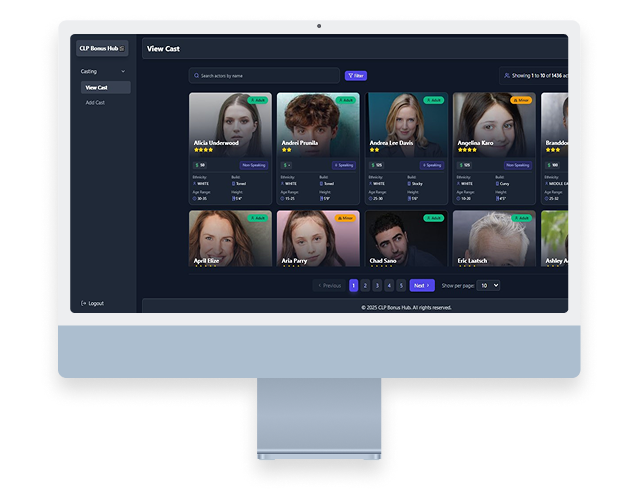Click the Logout icon in sidebar

(84, 303)
